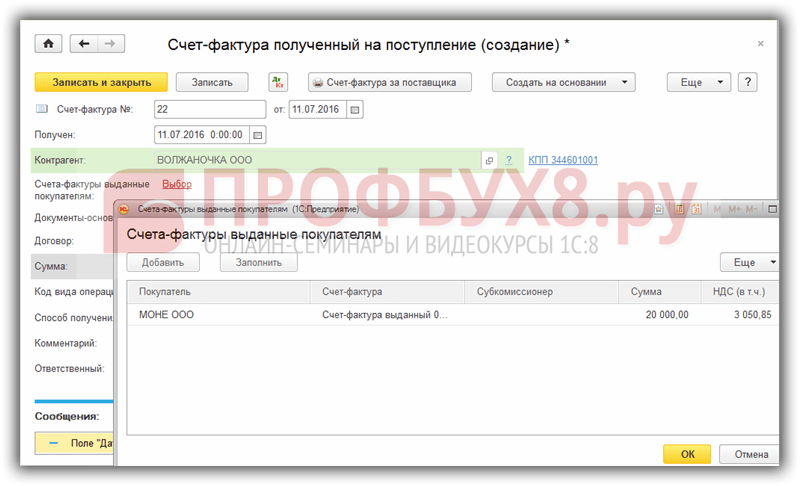Click Добавить in the dialog

(x=163, y=262)
